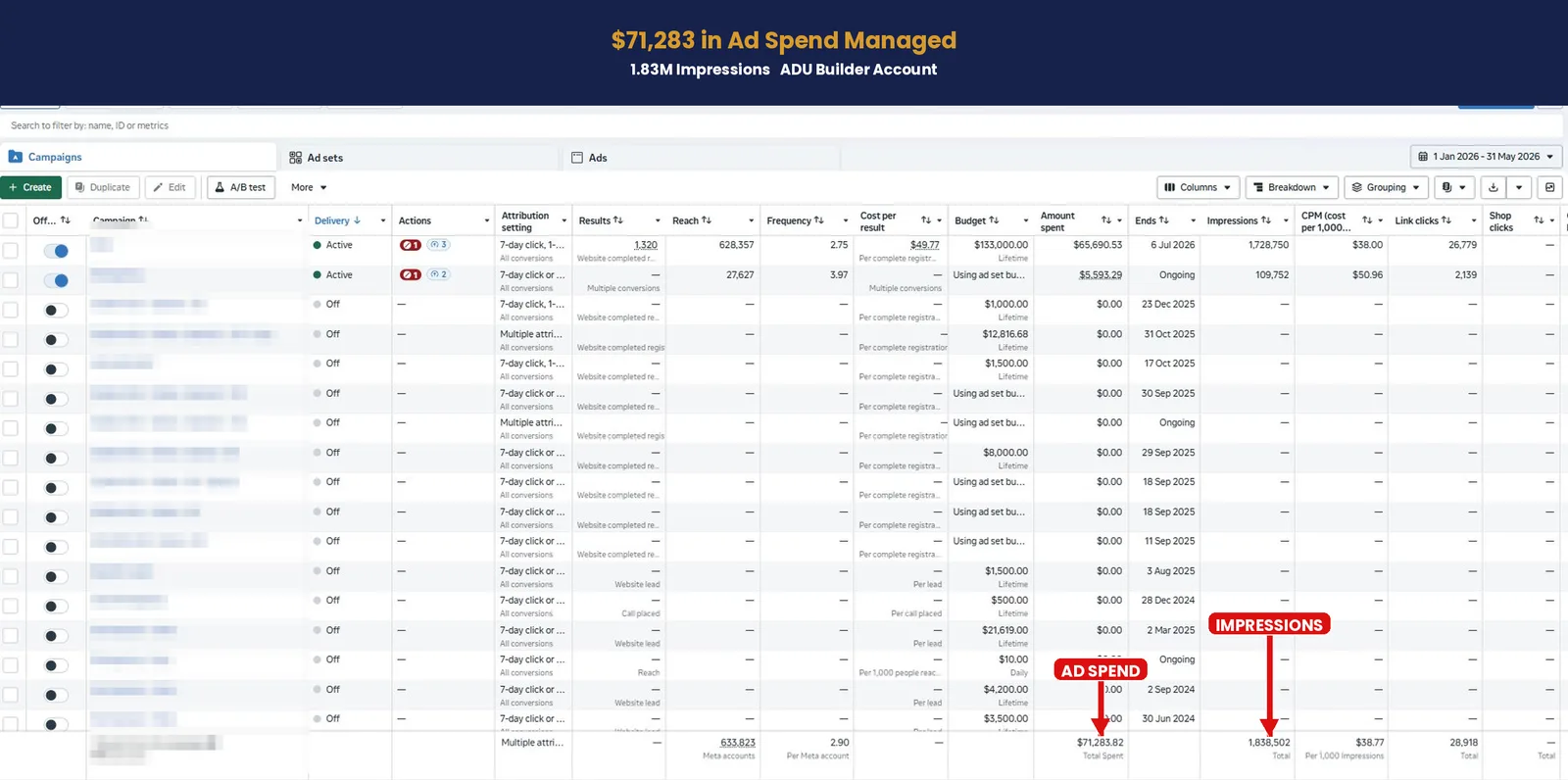
Task: Tick the select-all checkbox in table header
Action: point(11,220)
